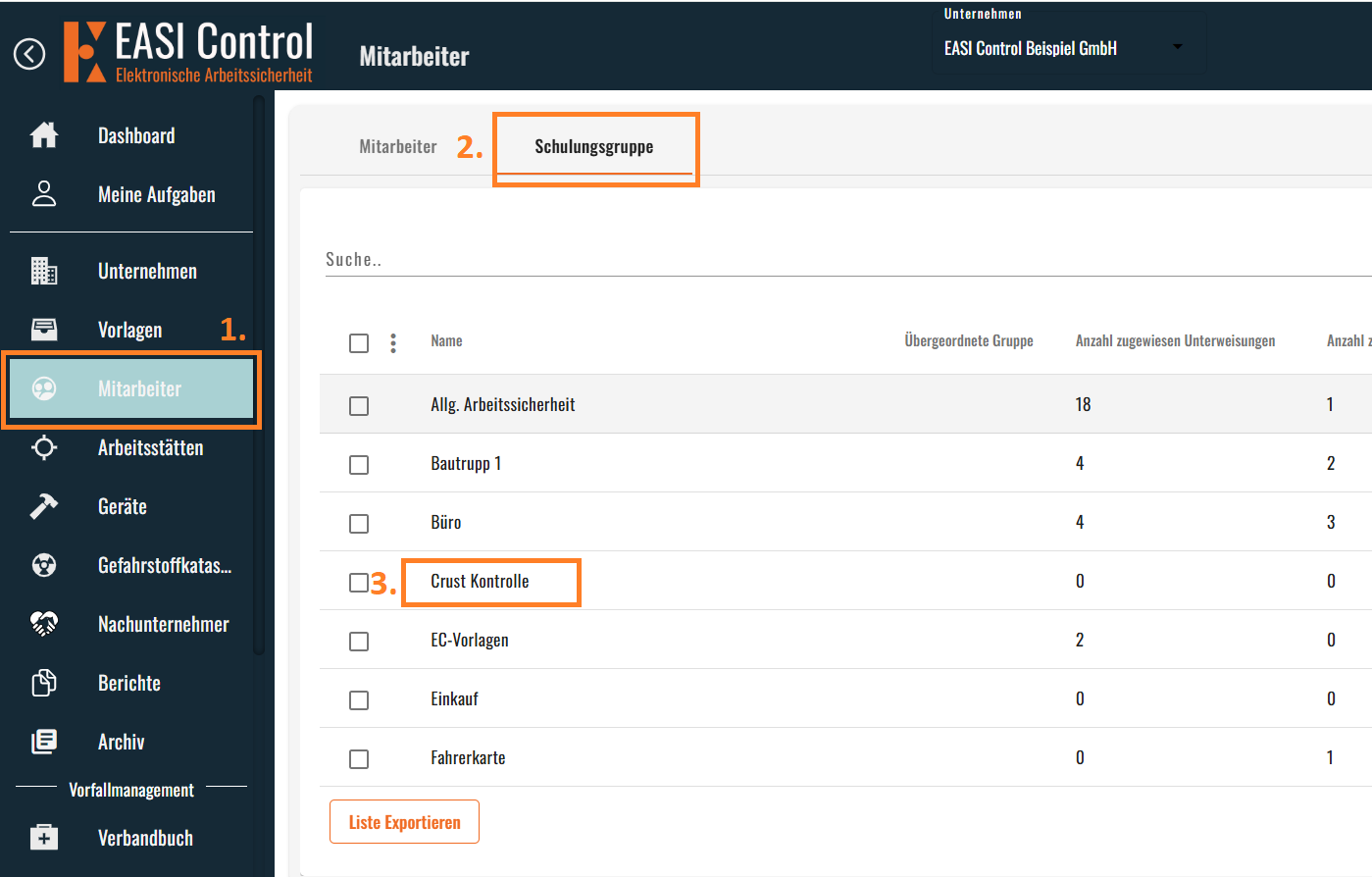
Task: Open the Büro group
Action: coord(445,523)
